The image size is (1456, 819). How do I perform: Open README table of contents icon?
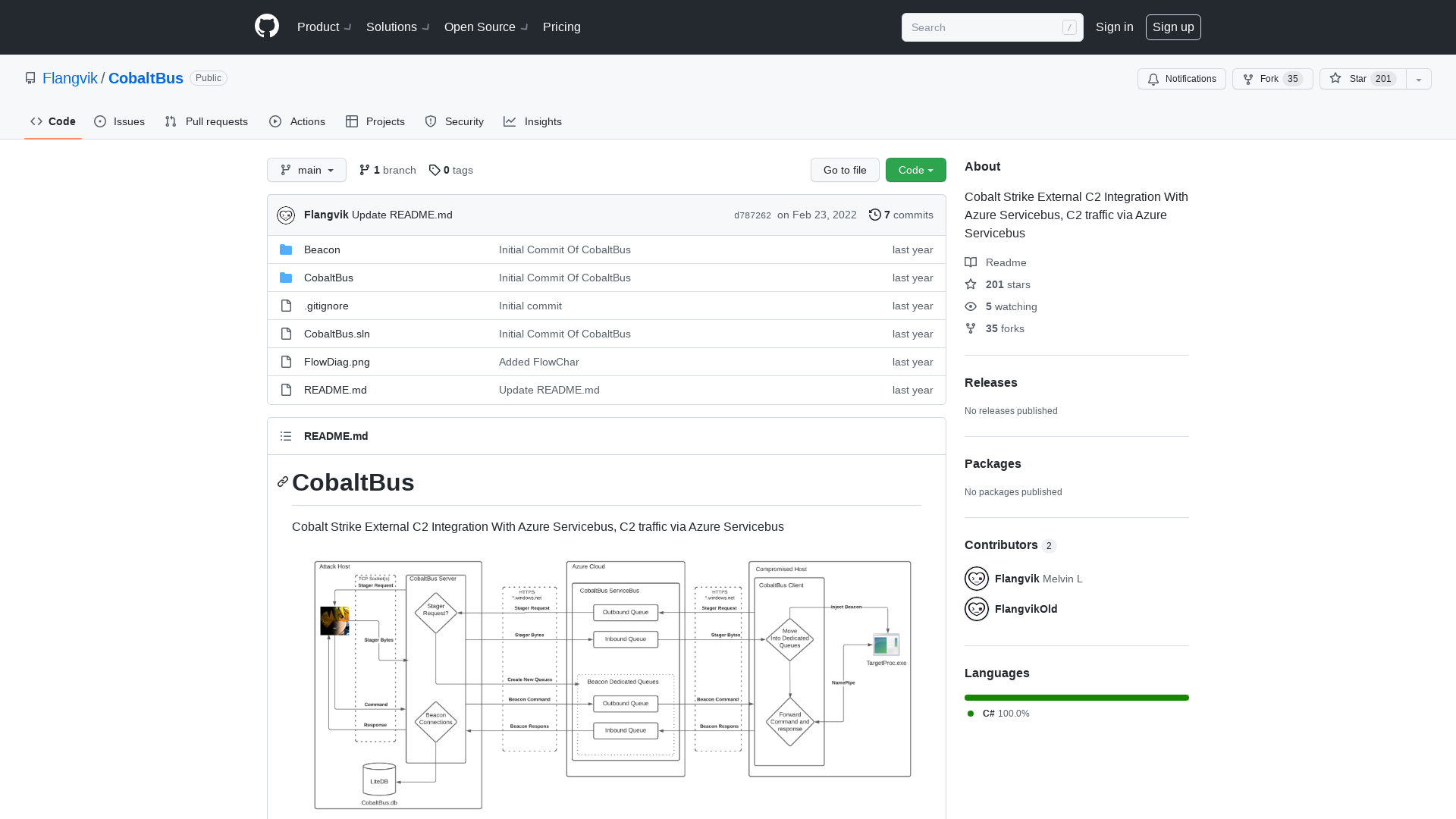tap(286, 436)
